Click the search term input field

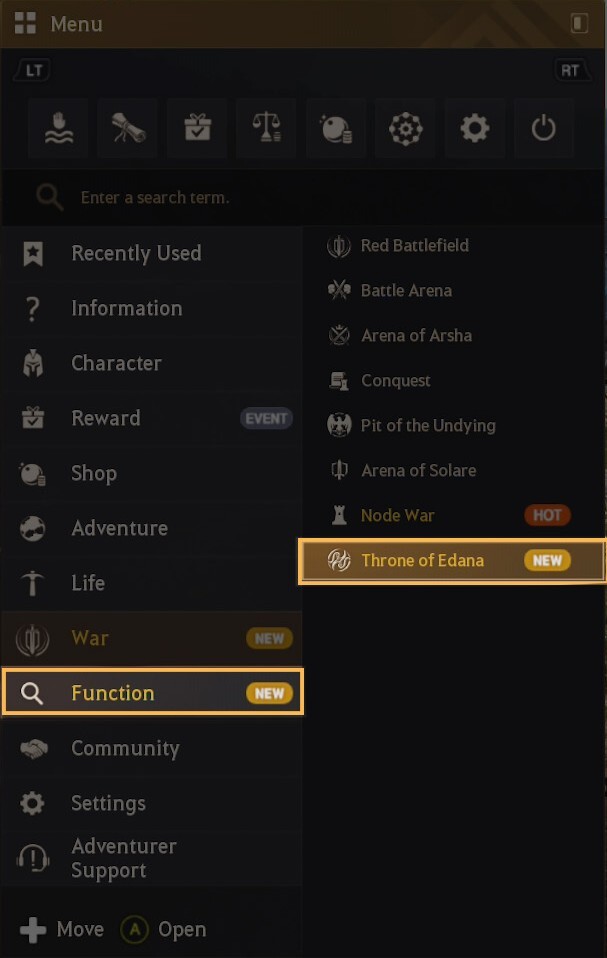300,197
